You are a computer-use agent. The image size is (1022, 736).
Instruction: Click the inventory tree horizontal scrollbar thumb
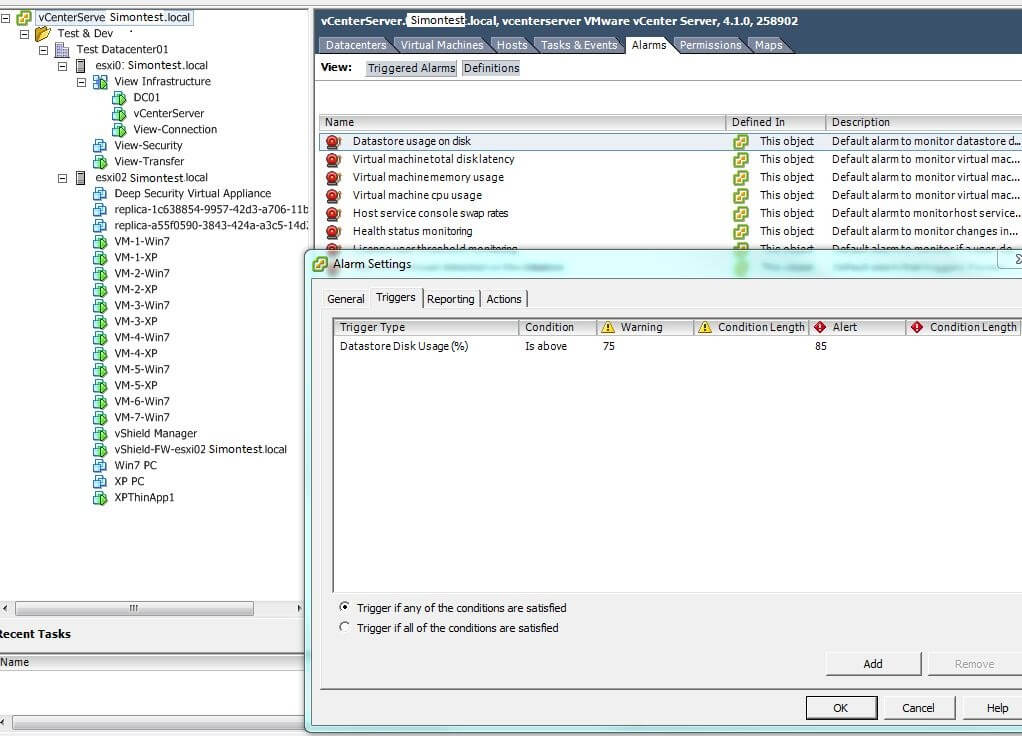coord(134,608)
